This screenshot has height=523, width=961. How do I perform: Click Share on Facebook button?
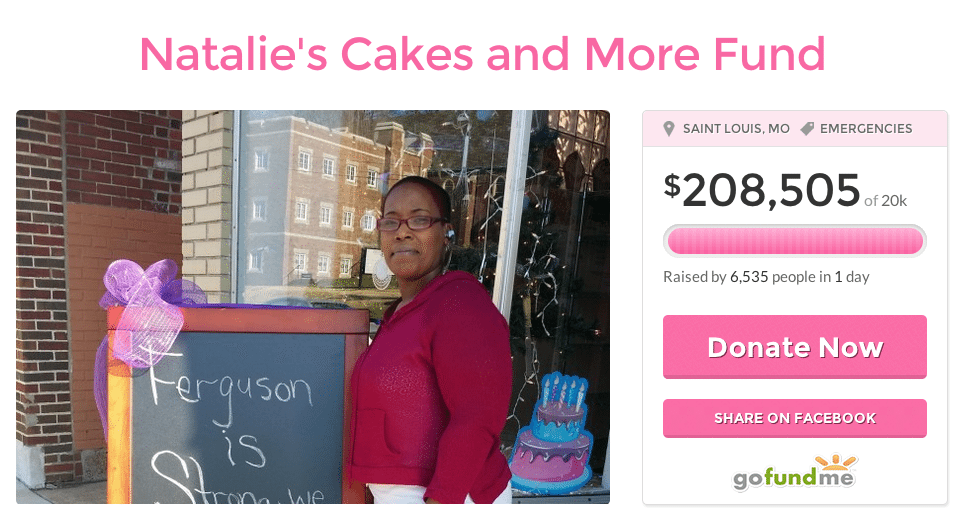pos(795,418)
